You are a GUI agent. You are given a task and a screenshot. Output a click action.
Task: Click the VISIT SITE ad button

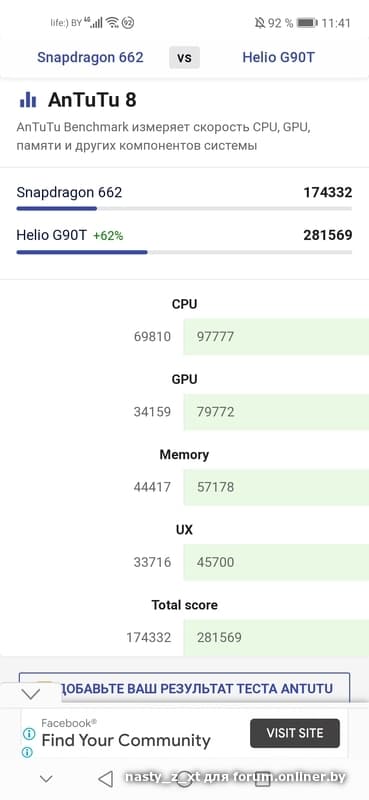295,733
